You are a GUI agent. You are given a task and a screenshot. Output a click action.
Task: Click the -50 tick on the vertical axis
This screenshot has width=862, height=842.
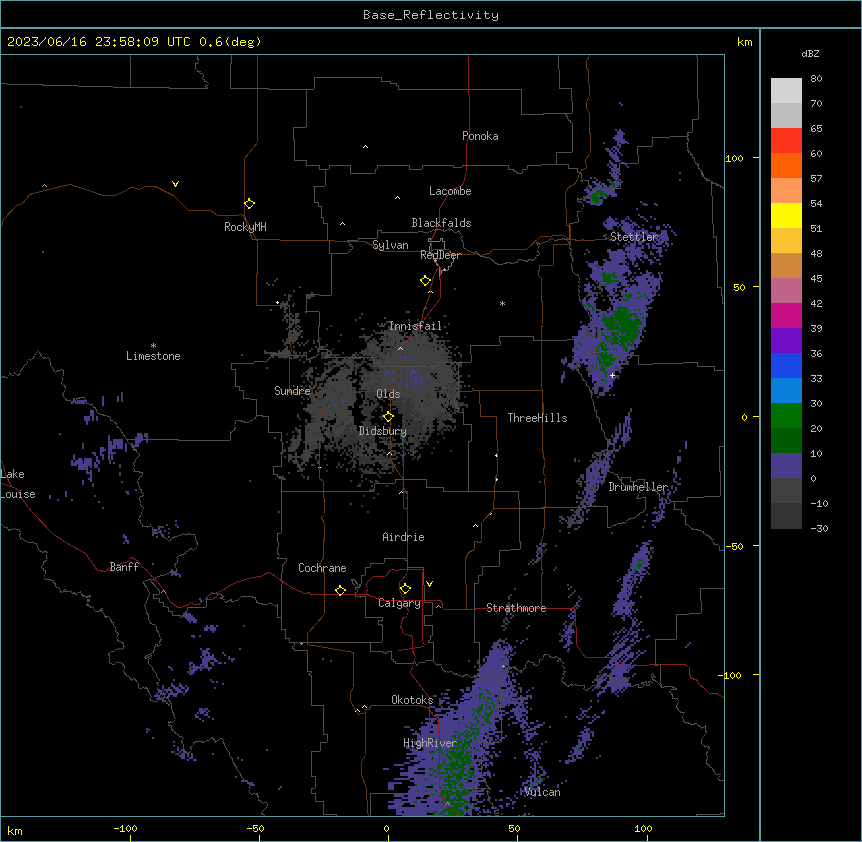[734, 546]
